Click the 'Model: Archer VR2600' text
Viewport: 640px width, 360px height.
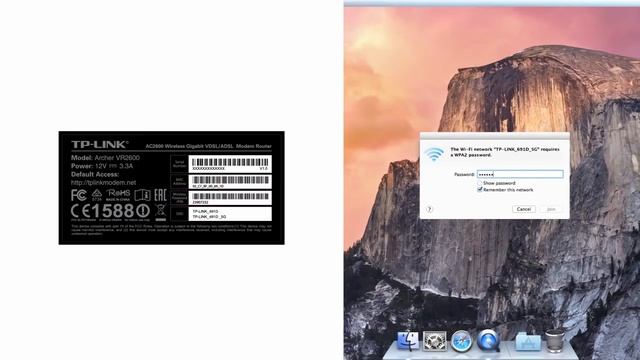click(x=105, y=158)
